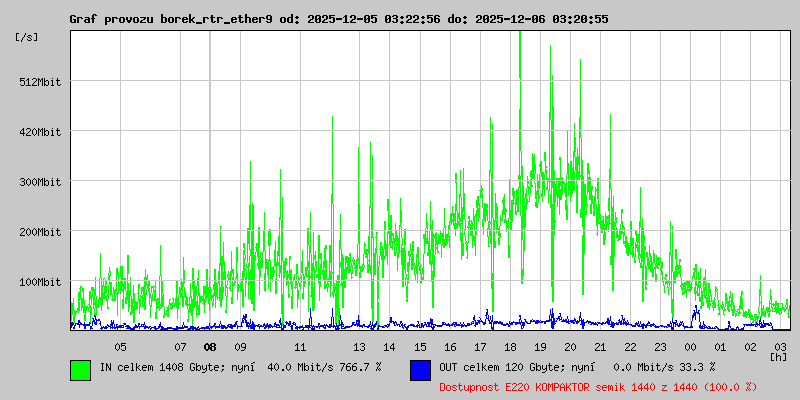
Task: Click the 200Mbit y-axis label
Action: tap(40, 232)
